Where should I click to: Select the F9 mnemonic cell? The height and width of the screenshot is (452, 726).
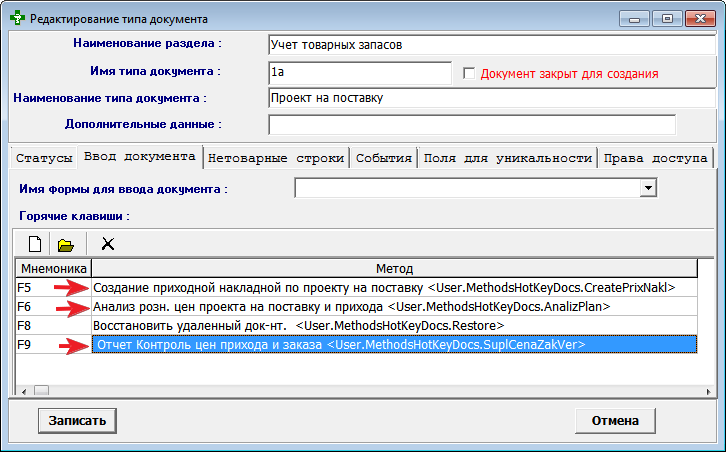[x=54, y=345]
